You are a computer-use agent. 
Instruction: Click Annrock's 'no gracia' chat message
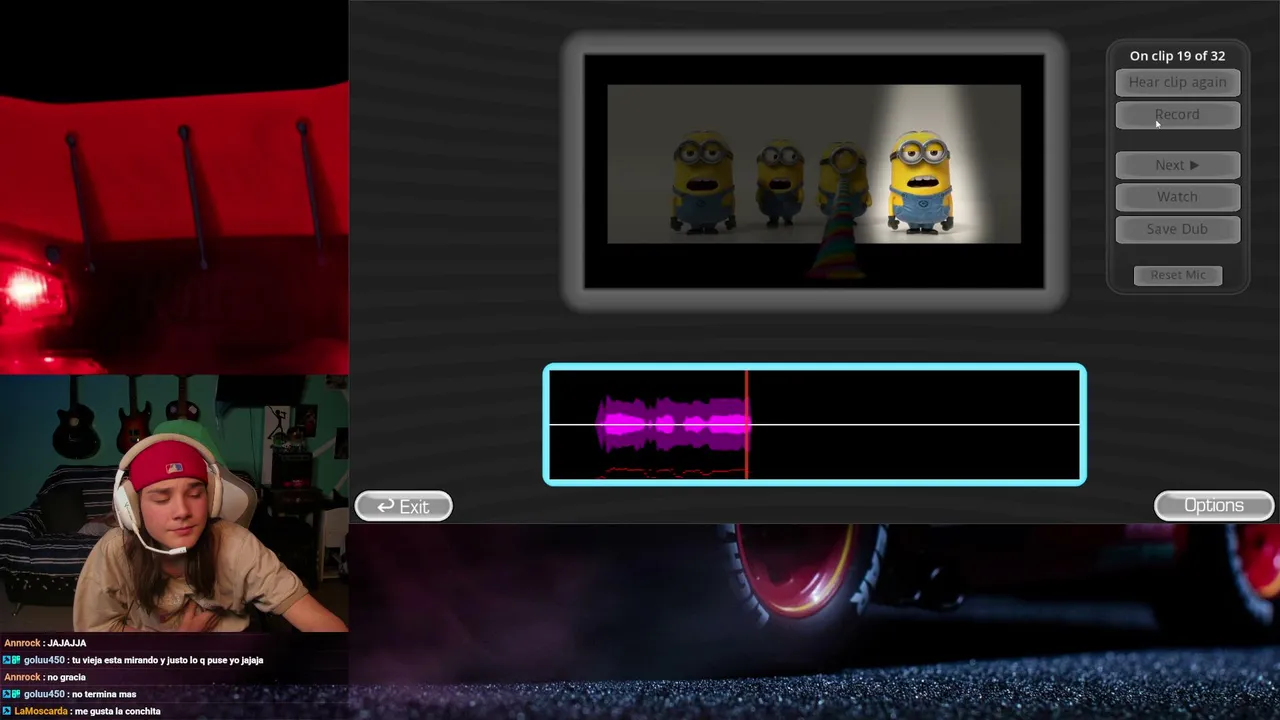[45, 677]
